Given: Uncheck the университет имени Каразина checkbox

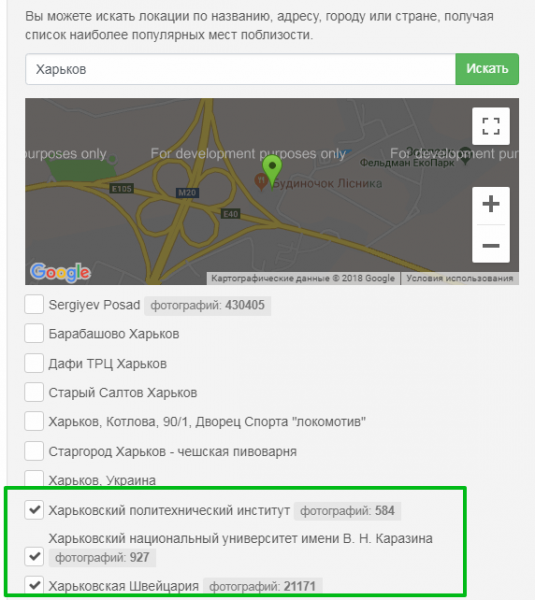Looking at the screenshot, I should [34, 557].
